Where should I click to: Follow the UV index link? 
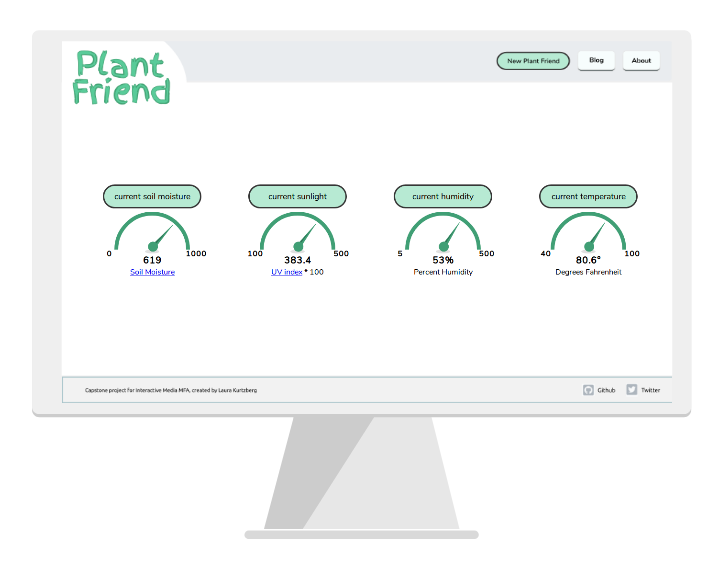[286, 272]
